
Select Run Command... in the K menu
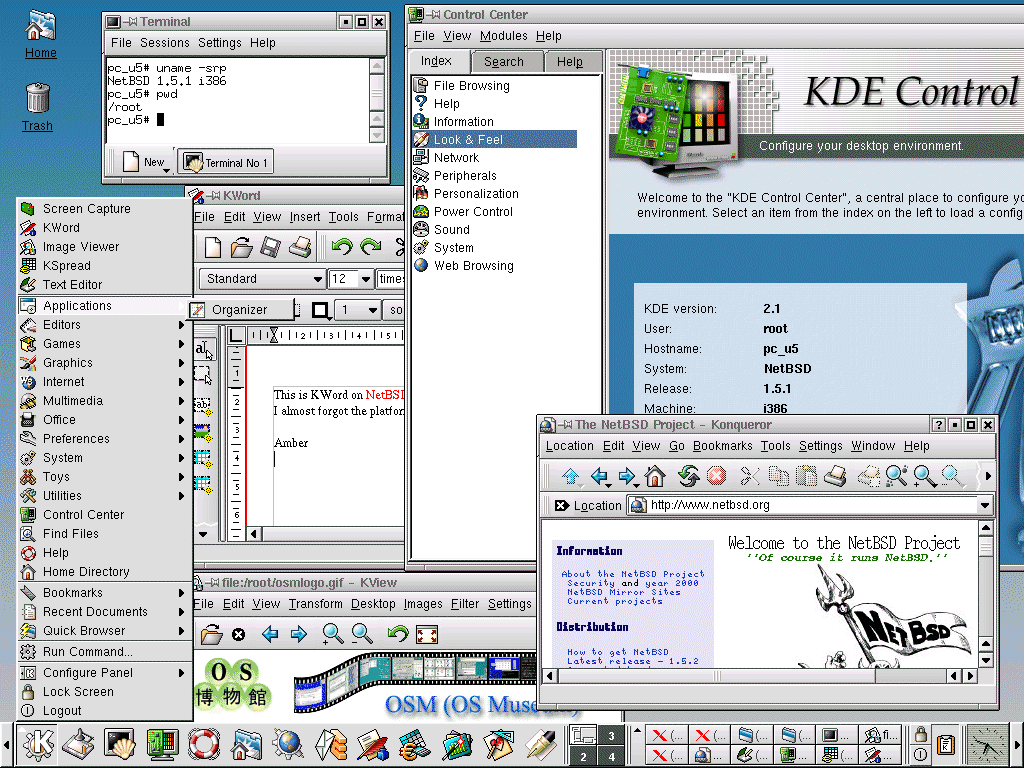pos(104,652)
